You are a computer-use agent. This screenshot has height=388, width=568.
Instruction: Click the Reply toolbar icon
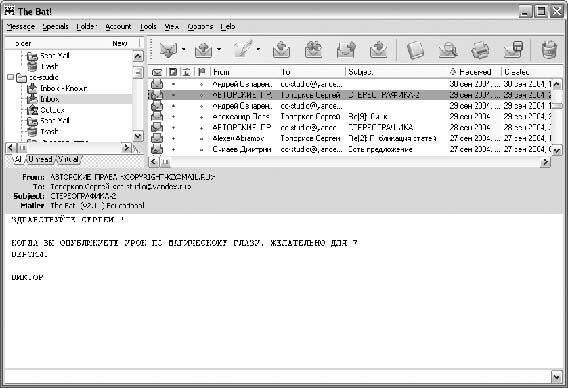[281, 50]
